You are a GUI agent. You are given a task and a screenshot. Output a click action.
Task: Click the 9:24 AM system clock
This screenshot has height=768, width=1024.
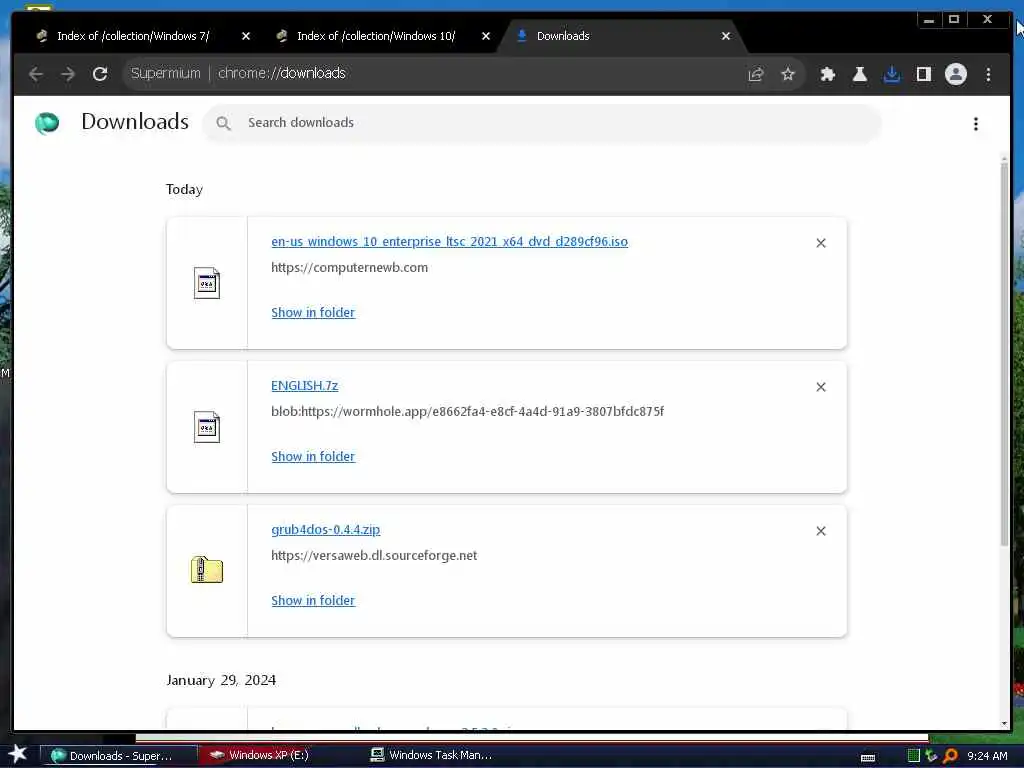pos(987,756)
